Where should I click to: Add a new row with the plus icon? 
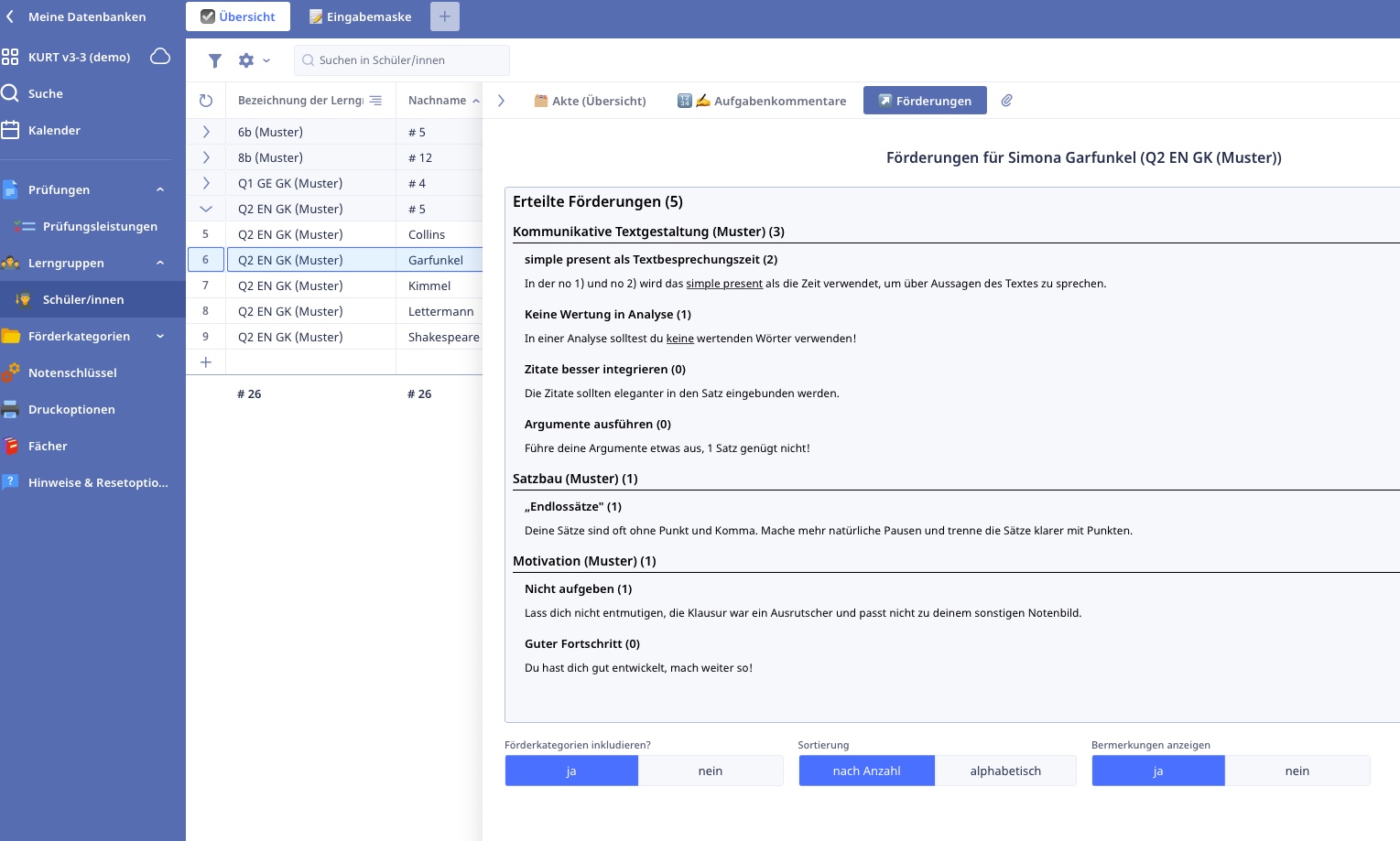pos(206,362)
